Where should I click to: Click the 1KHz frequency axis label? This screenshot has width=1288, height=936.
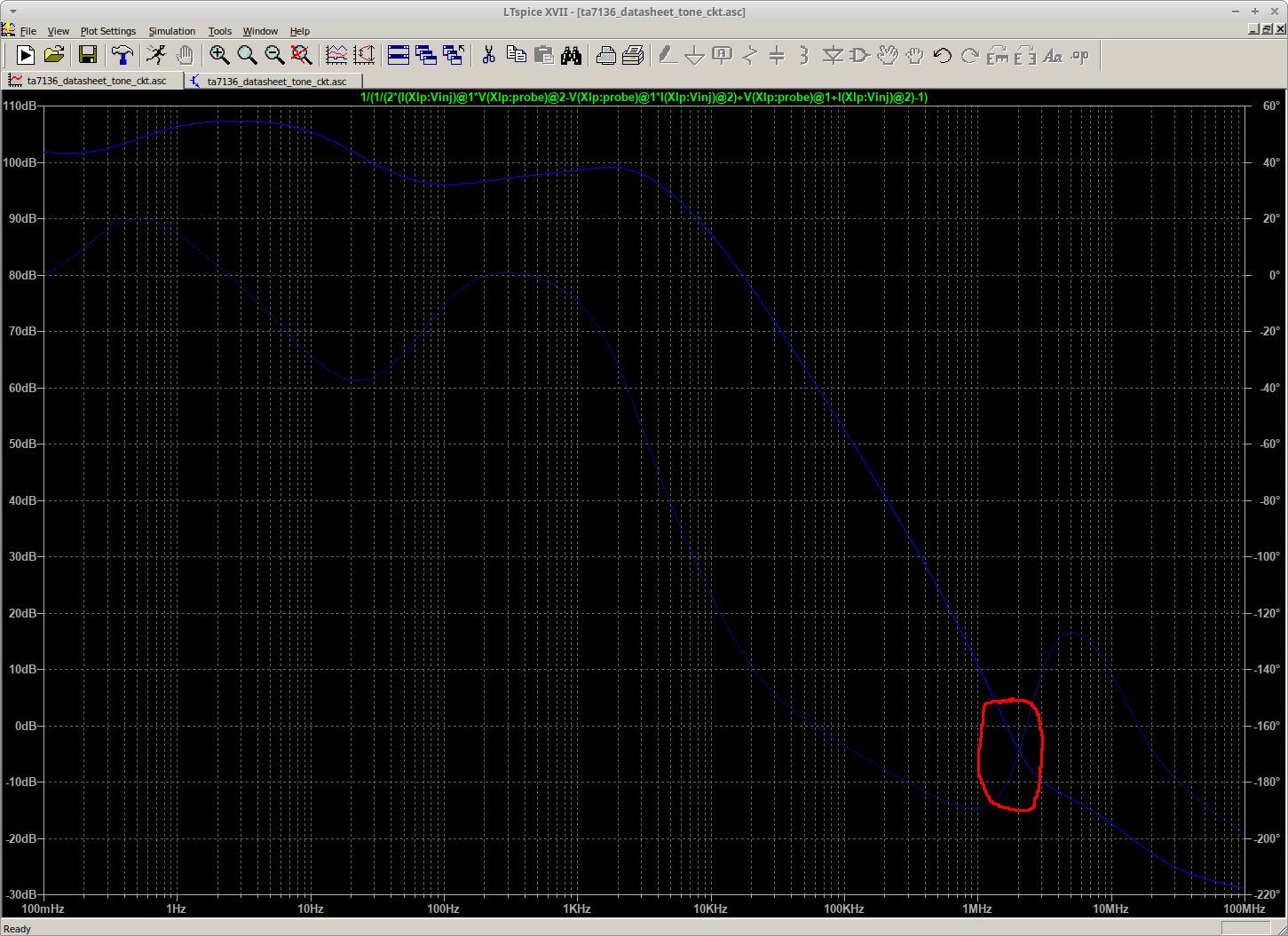point(576,908)
